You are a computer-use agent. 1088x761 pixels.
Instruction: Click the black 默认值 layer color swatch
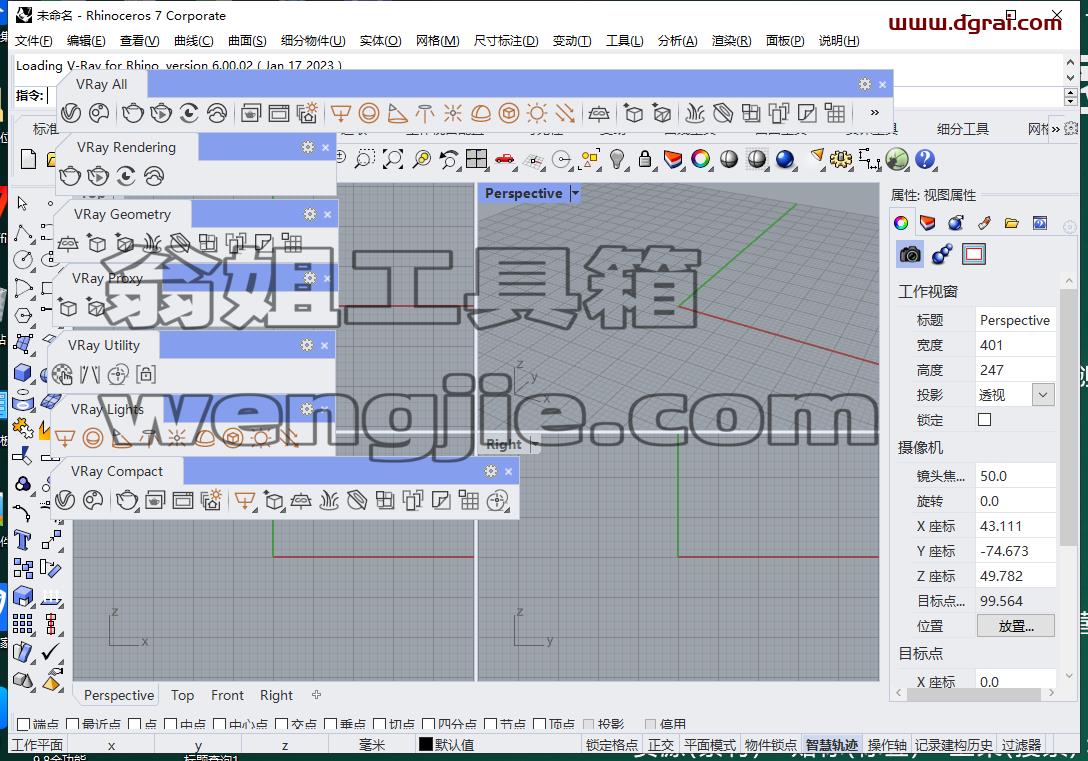426,744
